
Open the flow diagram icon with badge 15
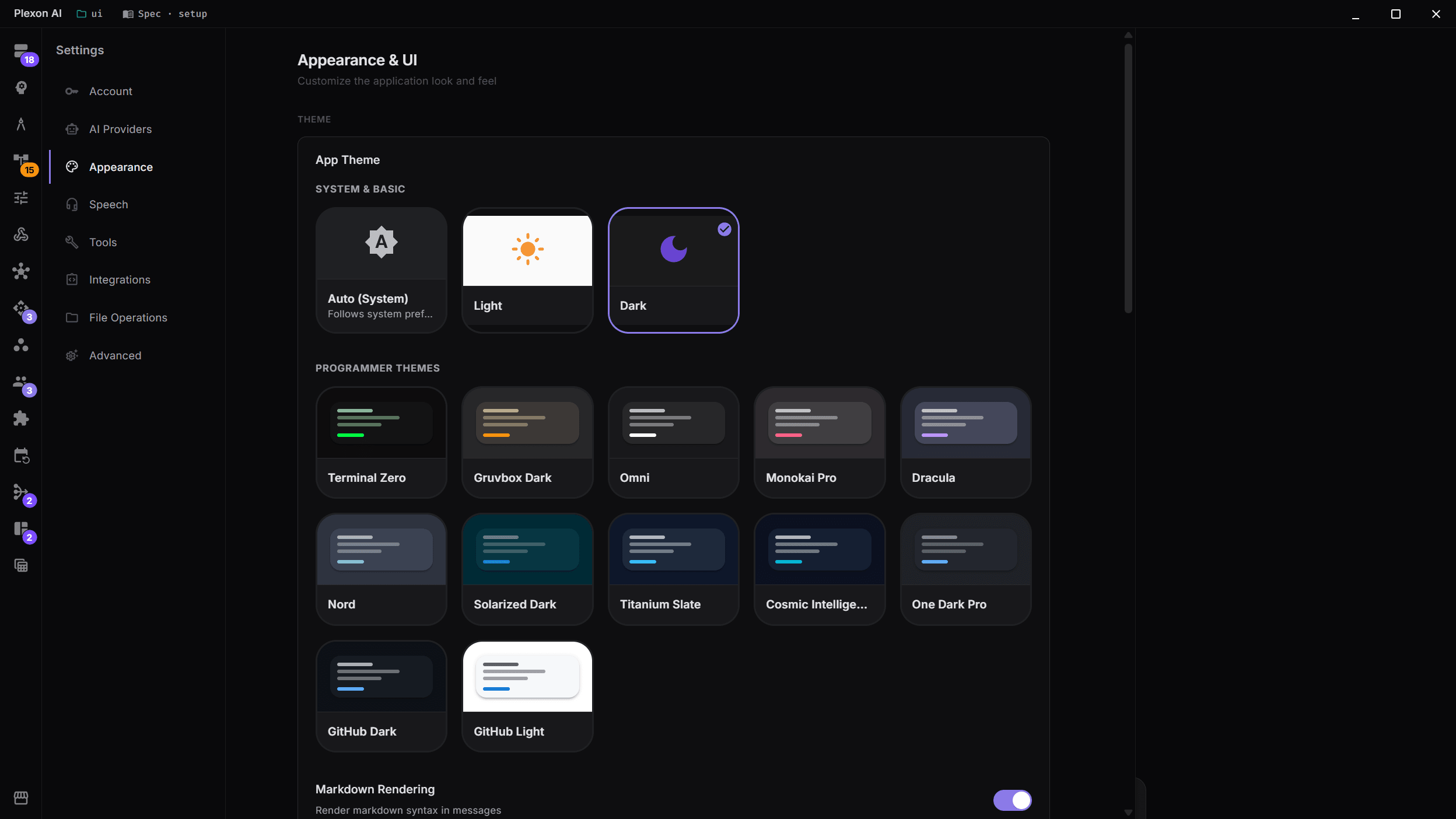[x=22, y=161]
